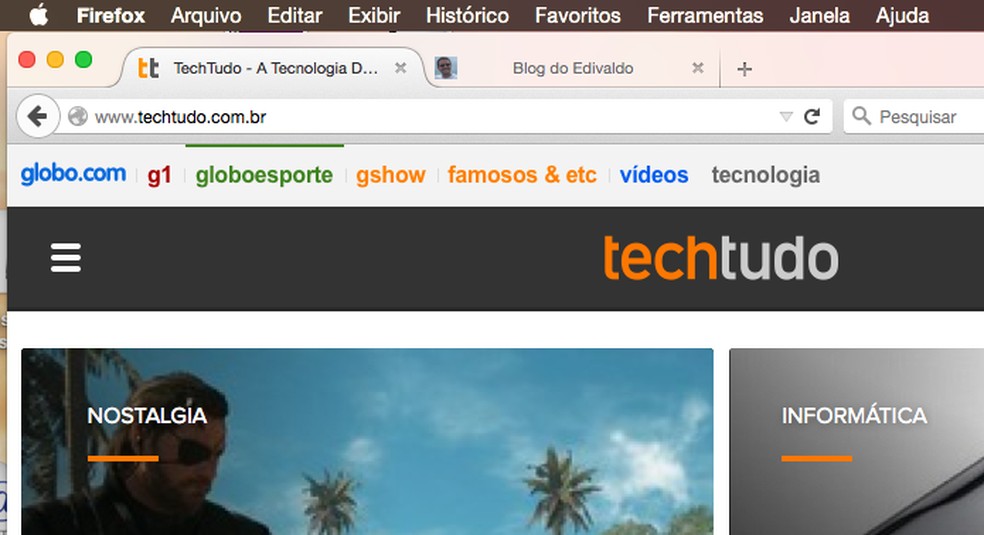Close the TechTudo tab
This screenshot has width=984, height=535.
[x=400, y=68]
